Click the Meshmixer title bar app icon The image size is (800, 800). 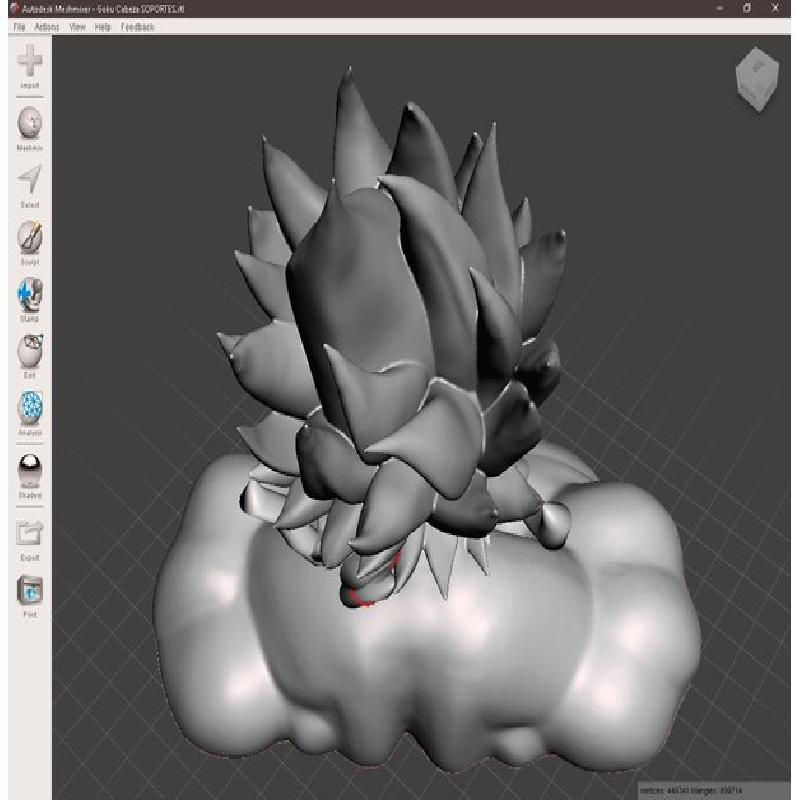[x=14, y=8]
